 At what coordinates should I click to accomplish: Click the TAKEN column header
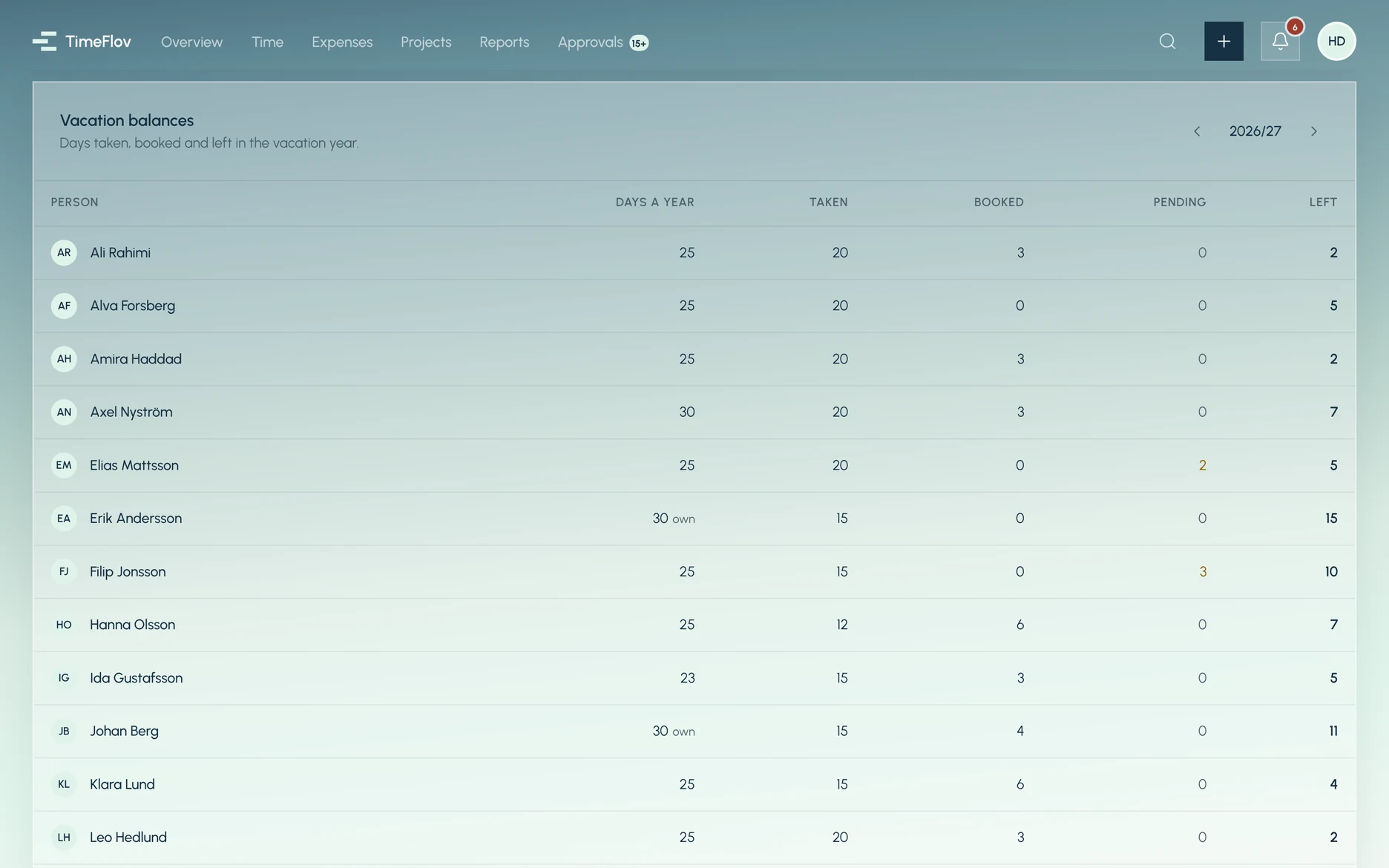828,203
